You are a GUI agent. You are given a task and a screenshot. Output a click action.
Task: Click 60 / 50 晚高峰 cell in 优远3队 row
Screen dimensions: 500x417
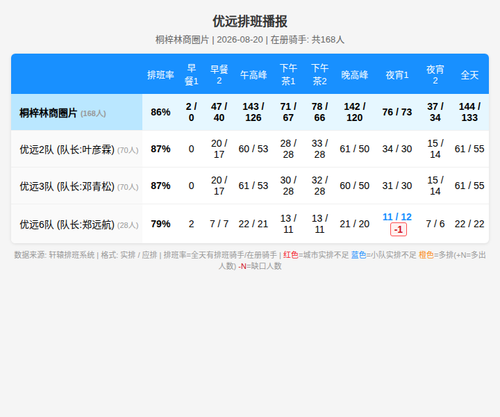pos(355,185)
